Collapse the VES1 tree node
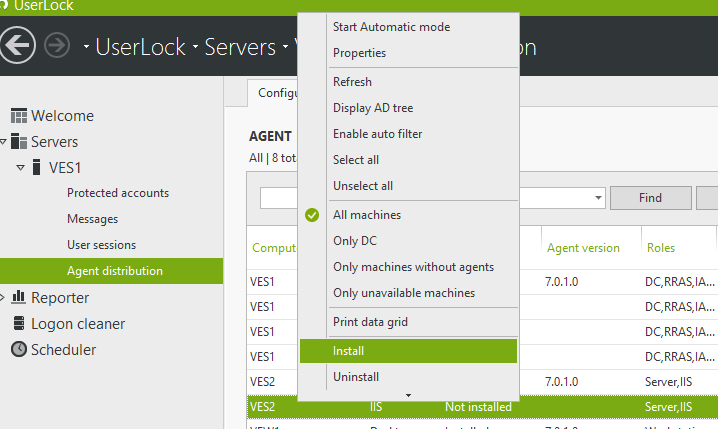This screenshot has width=718, height=429. pyautogui.click(x=21, y=168)
